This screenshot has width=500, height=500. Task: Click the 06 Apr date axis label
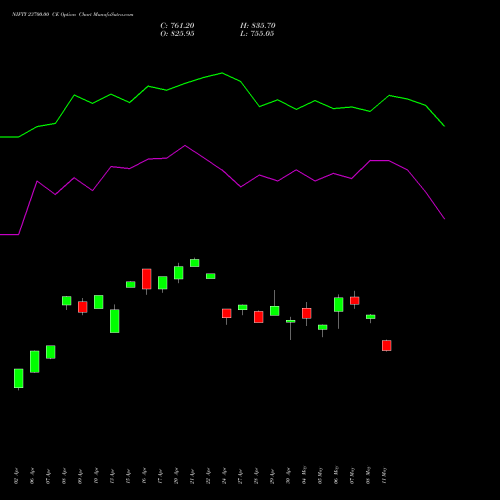pos(32,476)
